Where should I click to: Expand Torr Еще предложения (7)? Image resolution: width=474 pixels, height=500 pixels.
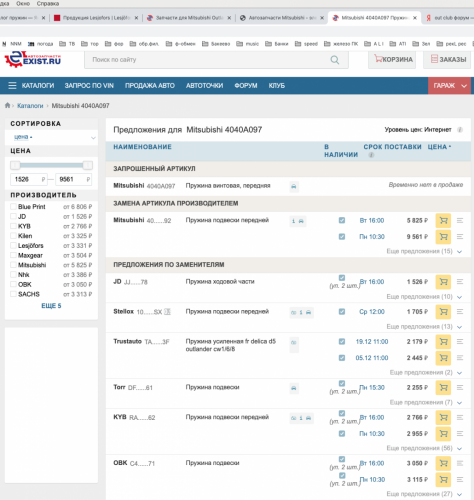pyautogui.click(x=426, y=402)
